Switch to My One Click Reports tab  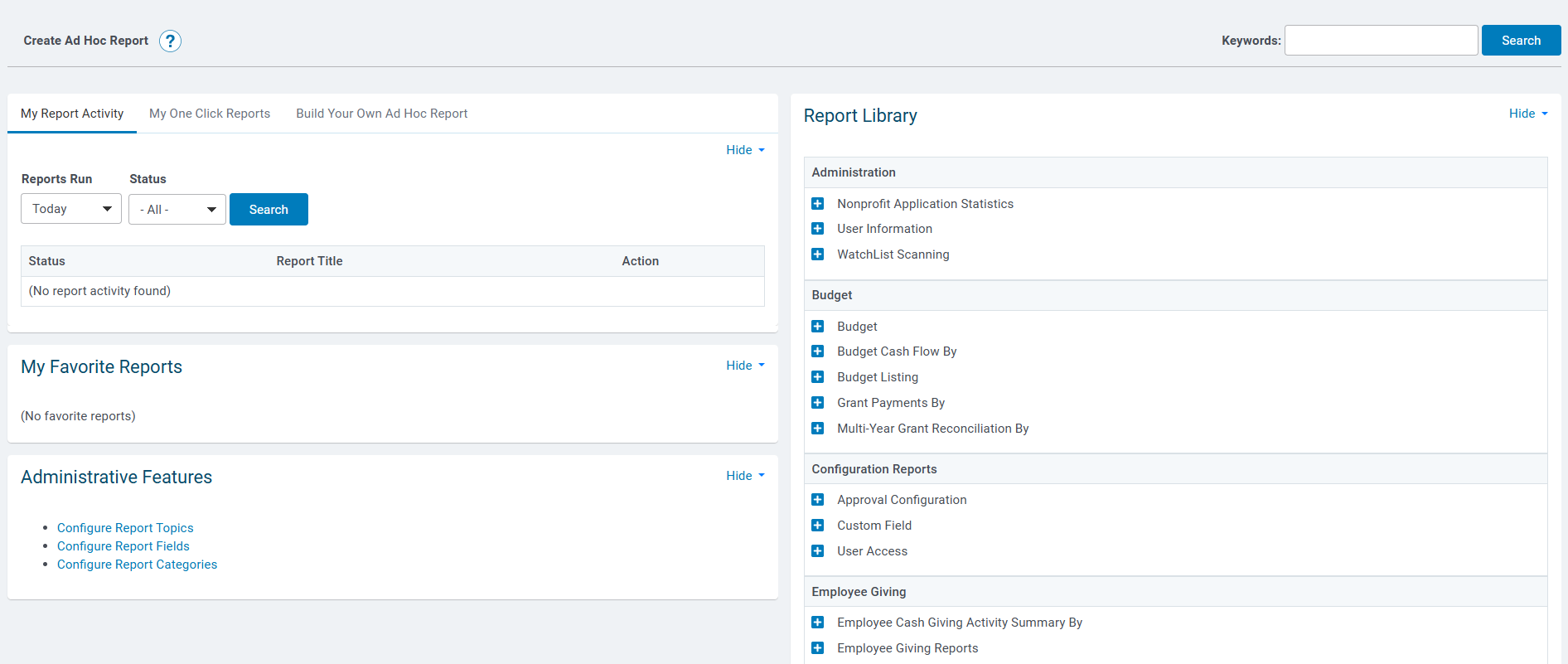[210, 114]
